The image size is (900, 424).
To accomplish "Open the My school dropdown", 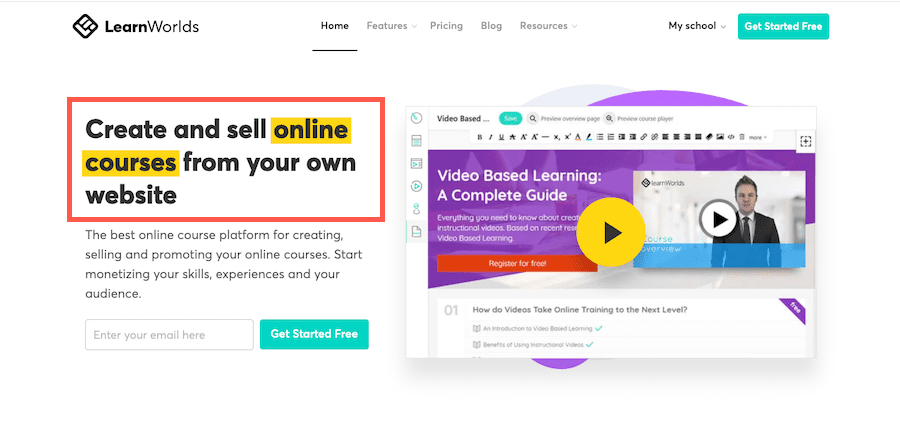I will [697, 26].
